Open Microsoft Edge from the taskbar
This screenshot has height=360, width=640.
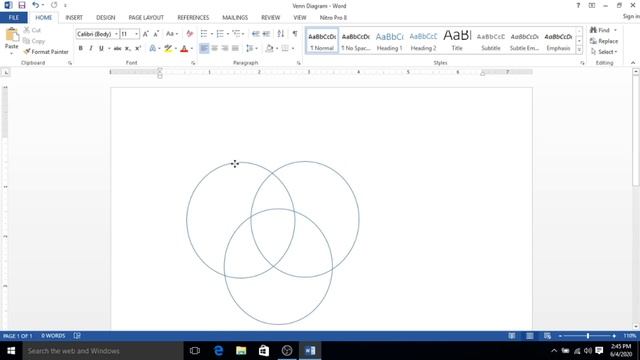pyautogui.click(x=218, y=351)
